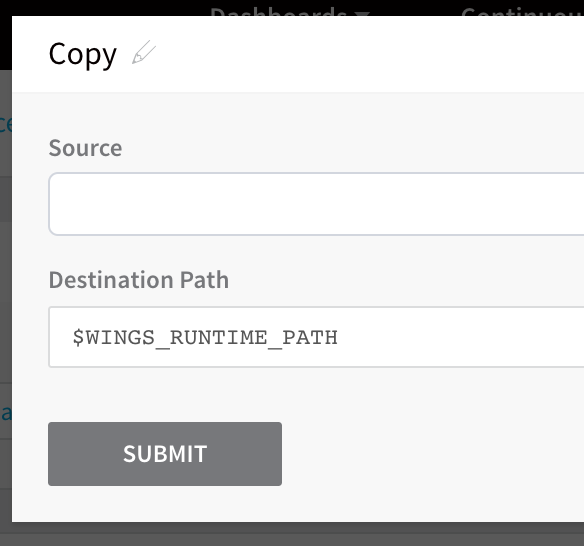Screen dimensions: 584x546
Task: Submit the Copy form
Action: 165,454
